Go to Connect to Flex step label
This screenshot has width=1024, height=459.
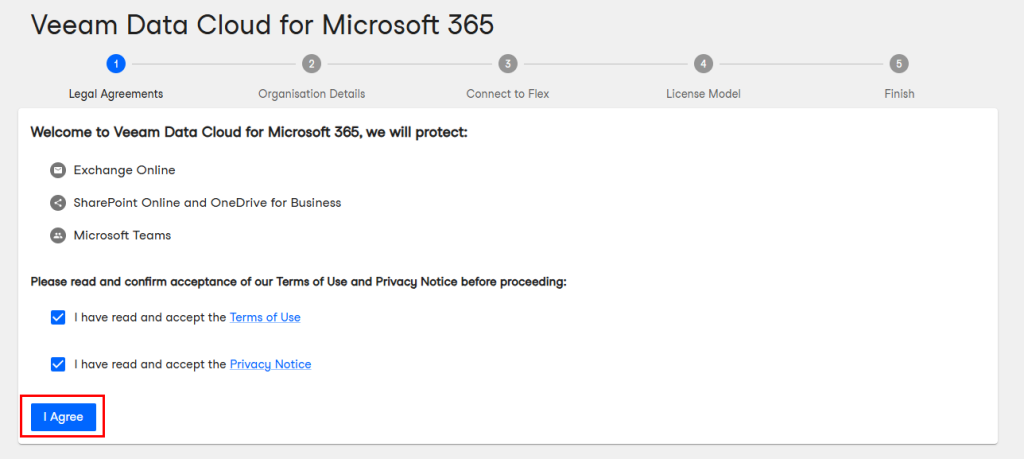tap(507, 94)
